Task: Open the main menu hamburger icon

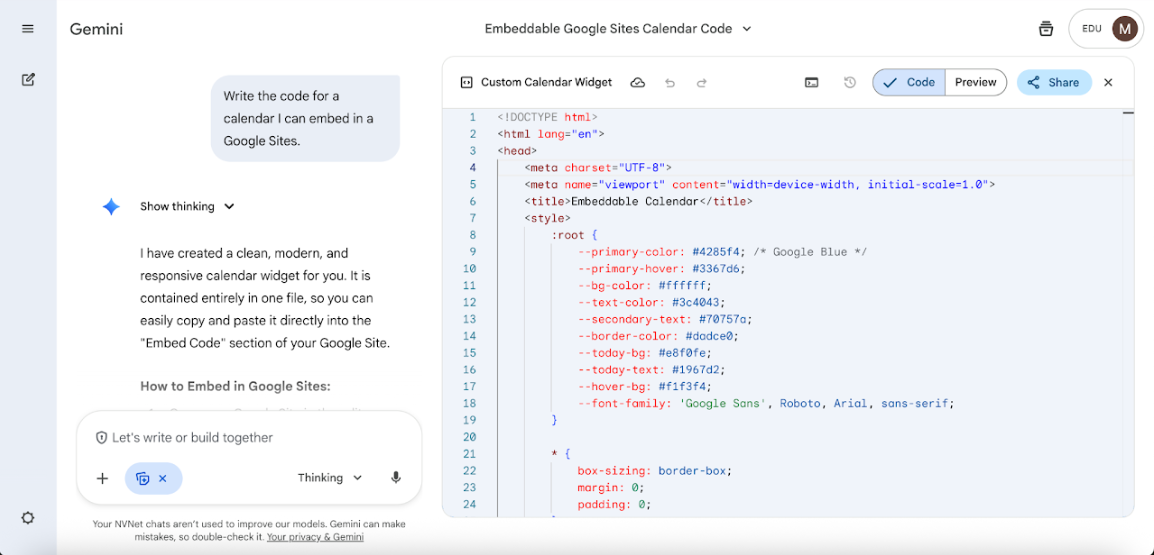Action: pos(28,29)
